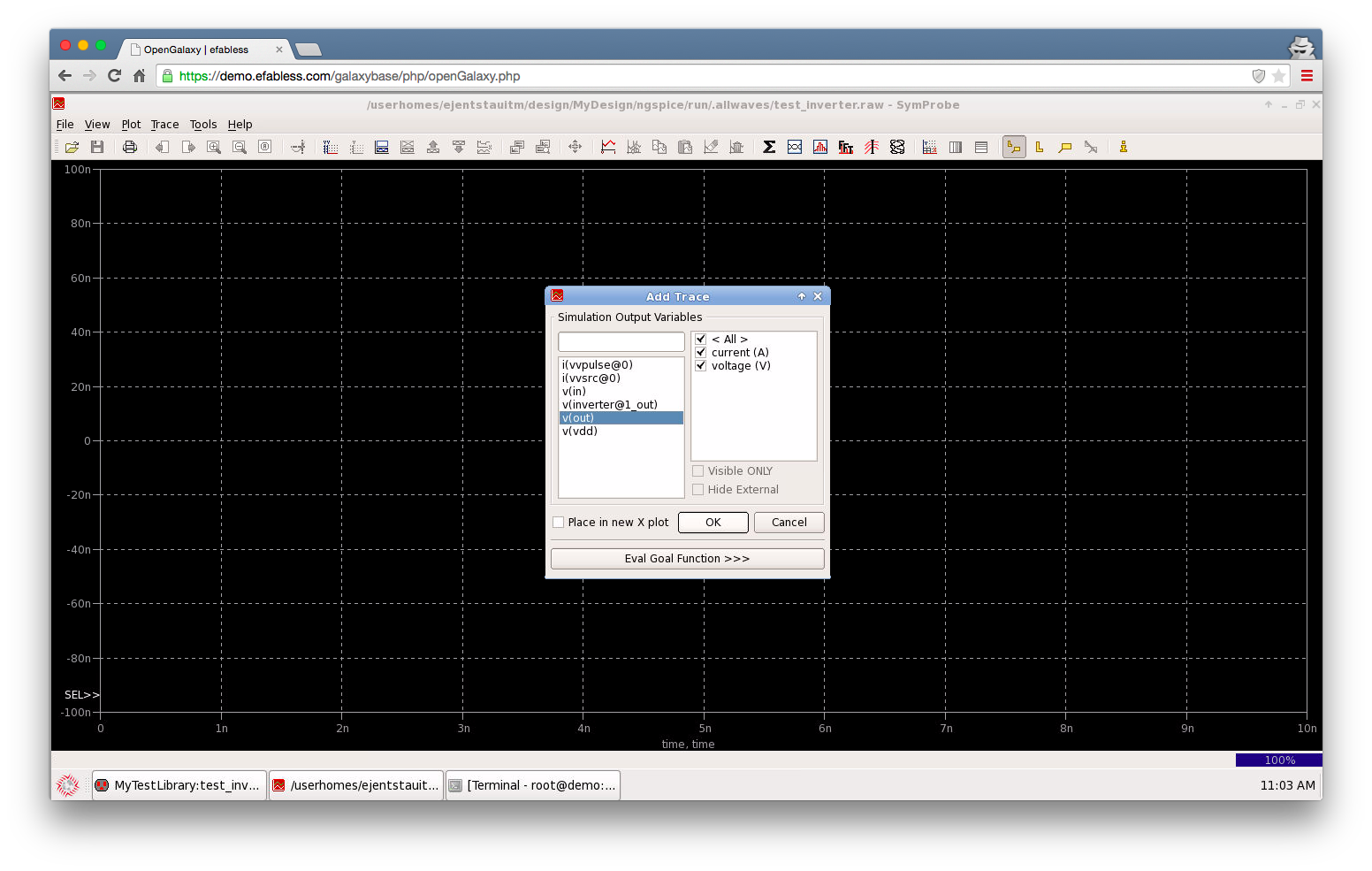Image resolution: width=1372 pixels, height=871 pixels.
Task: Click the move plot down arrow icon
Action: pos(459,147)
